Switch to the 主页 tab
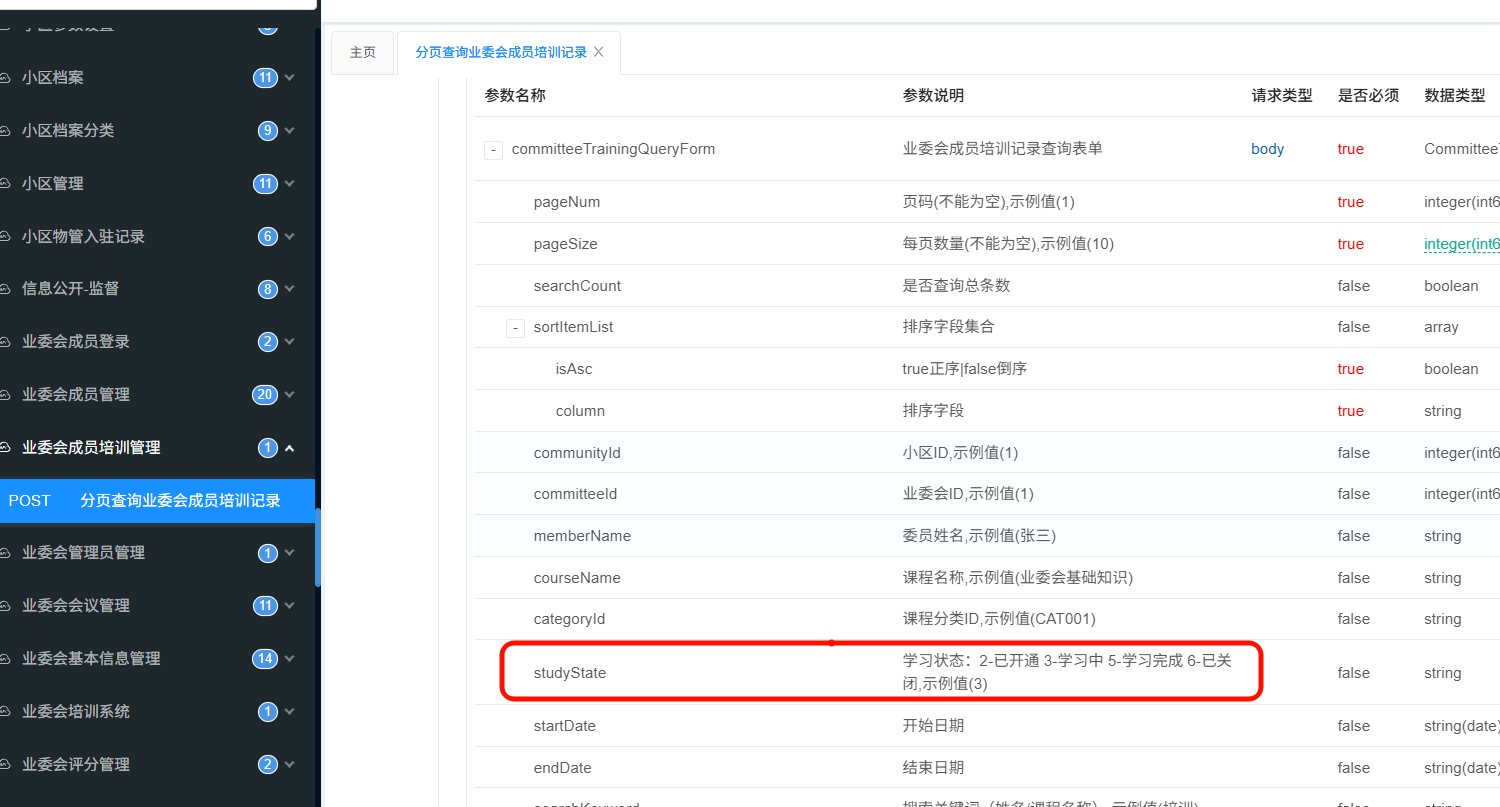The height and width of the screenshot is (807, 1500). coord(362,52)
